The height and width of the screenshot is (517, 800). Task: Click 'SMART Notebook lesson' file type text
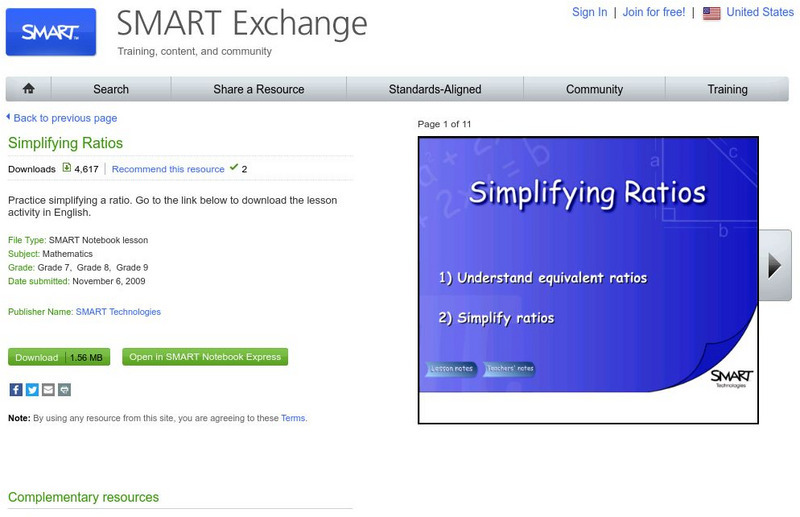click(98, 240)
